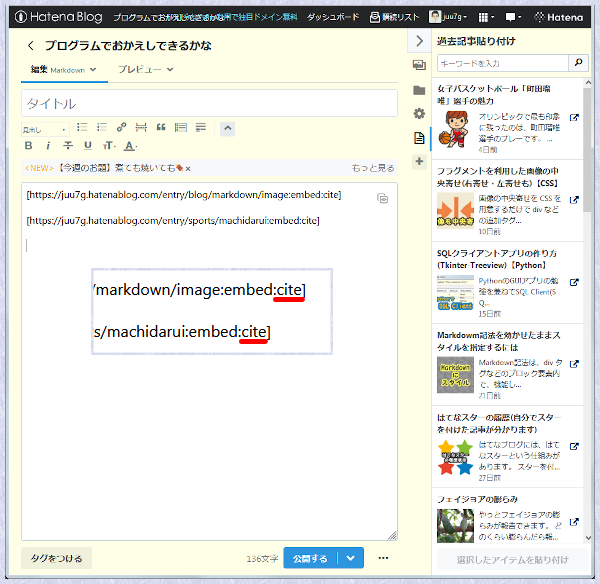Insert numbered list

(x=102, y=127)
